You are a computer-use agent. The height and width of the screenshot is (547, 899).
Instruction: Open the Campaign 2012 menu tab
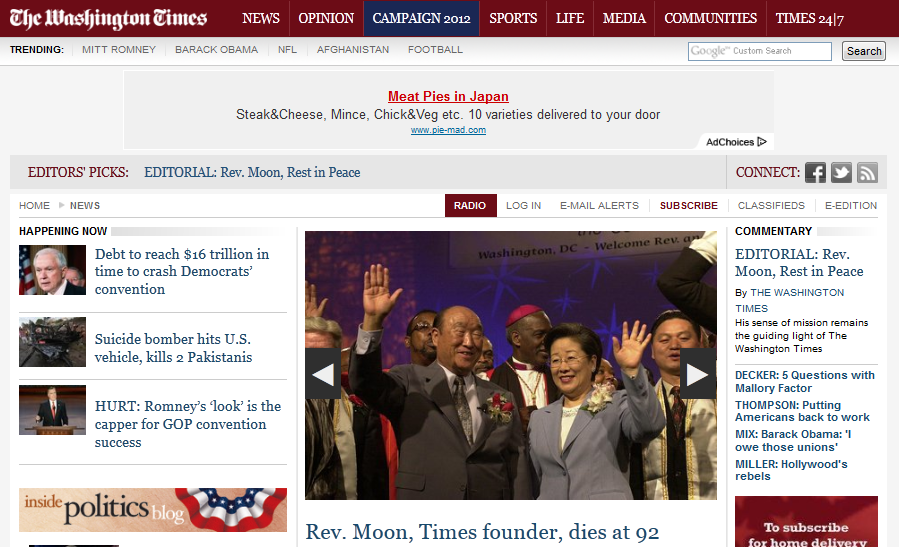421,18
